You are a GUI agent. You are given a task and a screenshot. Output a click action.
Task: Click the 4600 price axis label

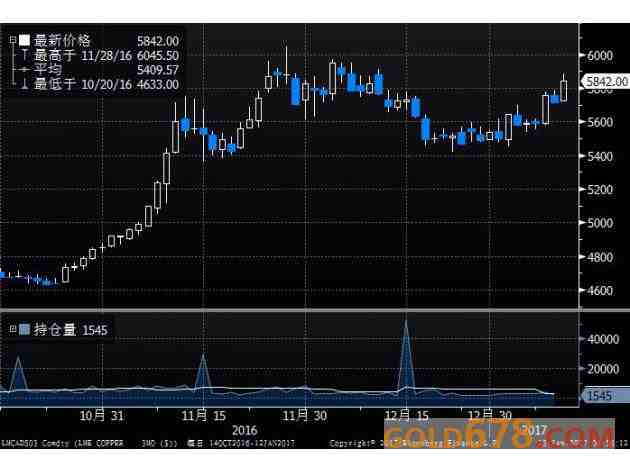tap(600, 290)
